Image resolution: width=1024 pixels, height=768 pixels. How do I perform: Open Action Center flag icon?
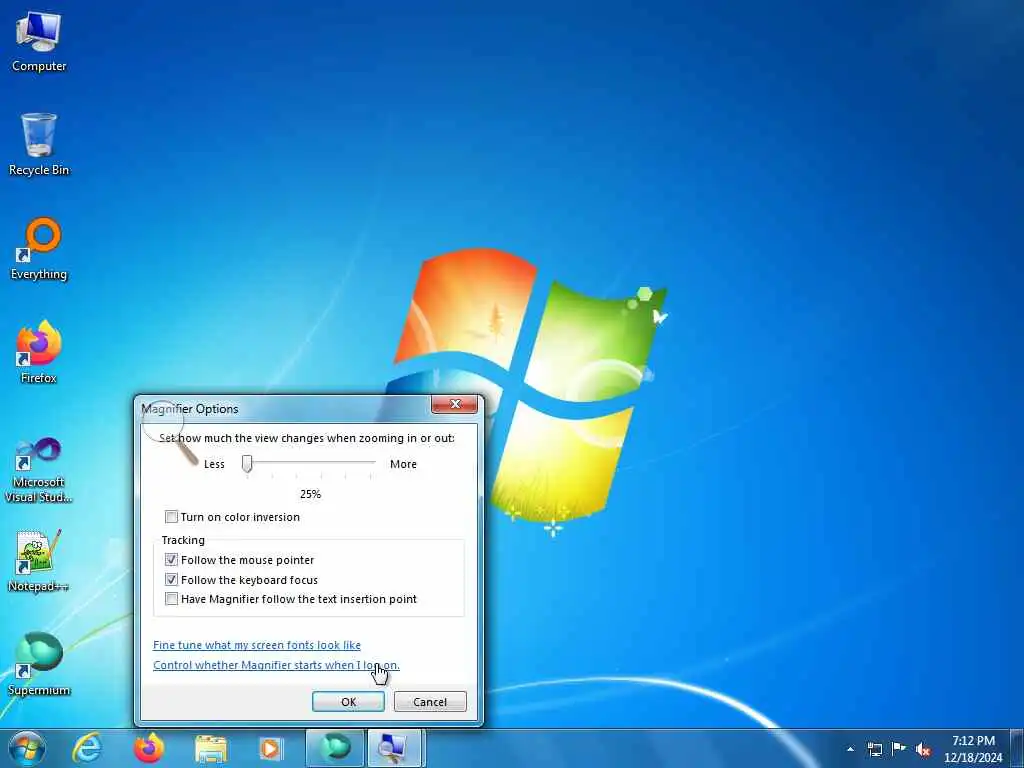[899, 748]
